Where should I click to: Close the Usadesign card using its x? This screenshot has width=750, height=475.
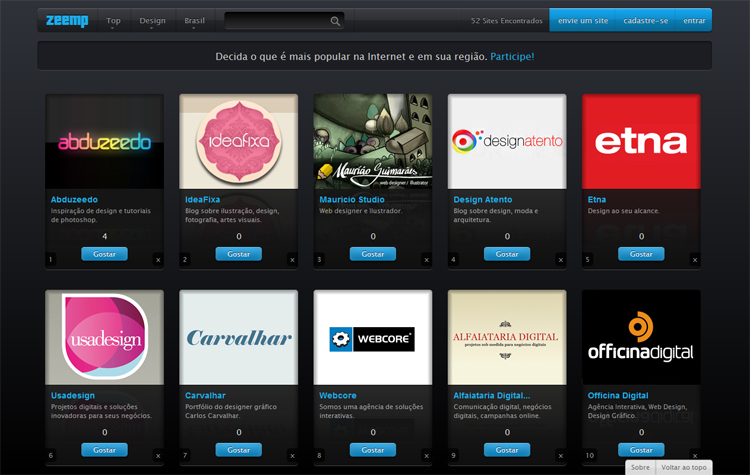point(158,456)
